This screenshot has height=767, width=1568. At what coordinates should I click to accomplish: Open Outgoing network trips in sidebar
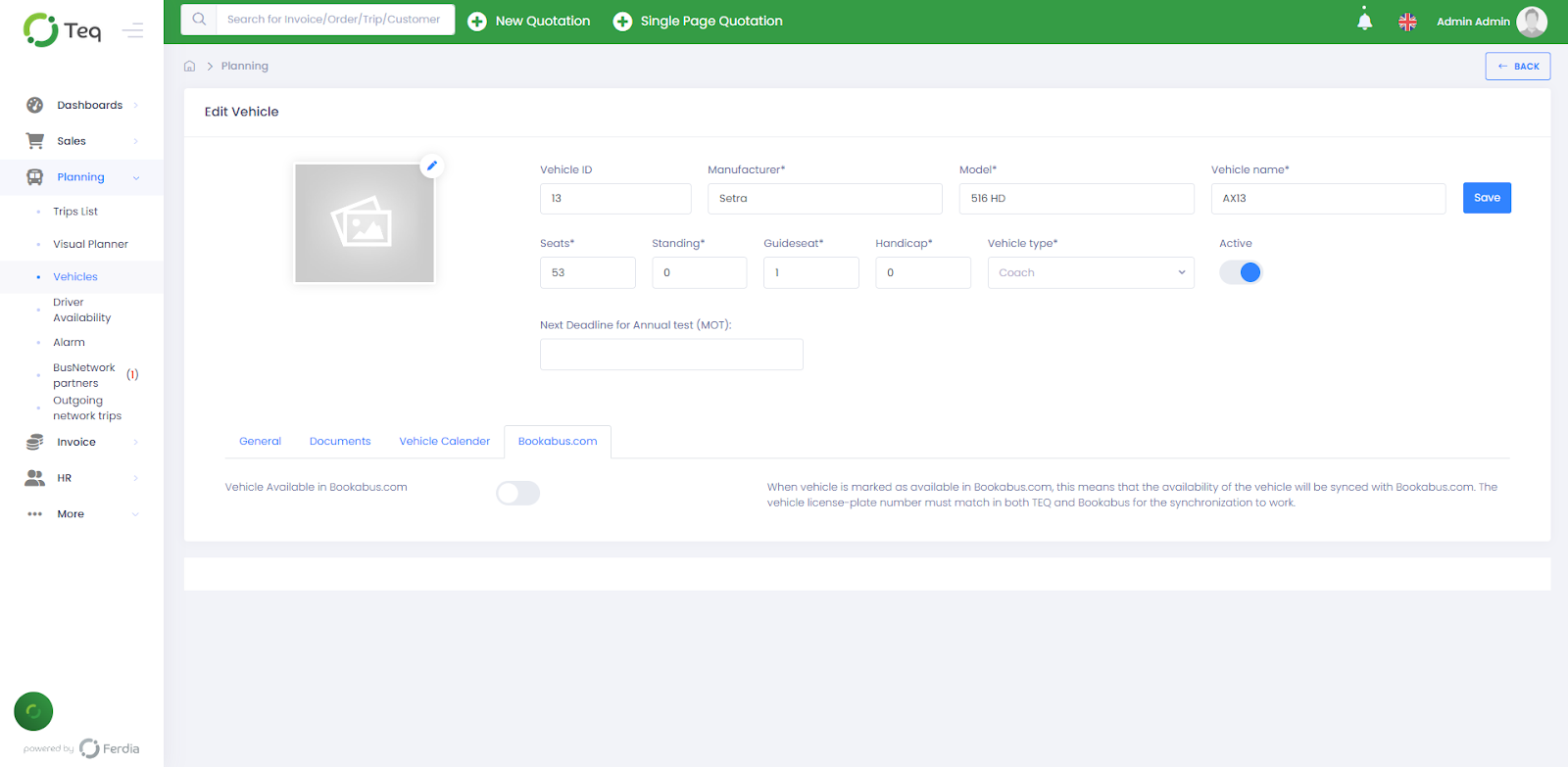87,408
